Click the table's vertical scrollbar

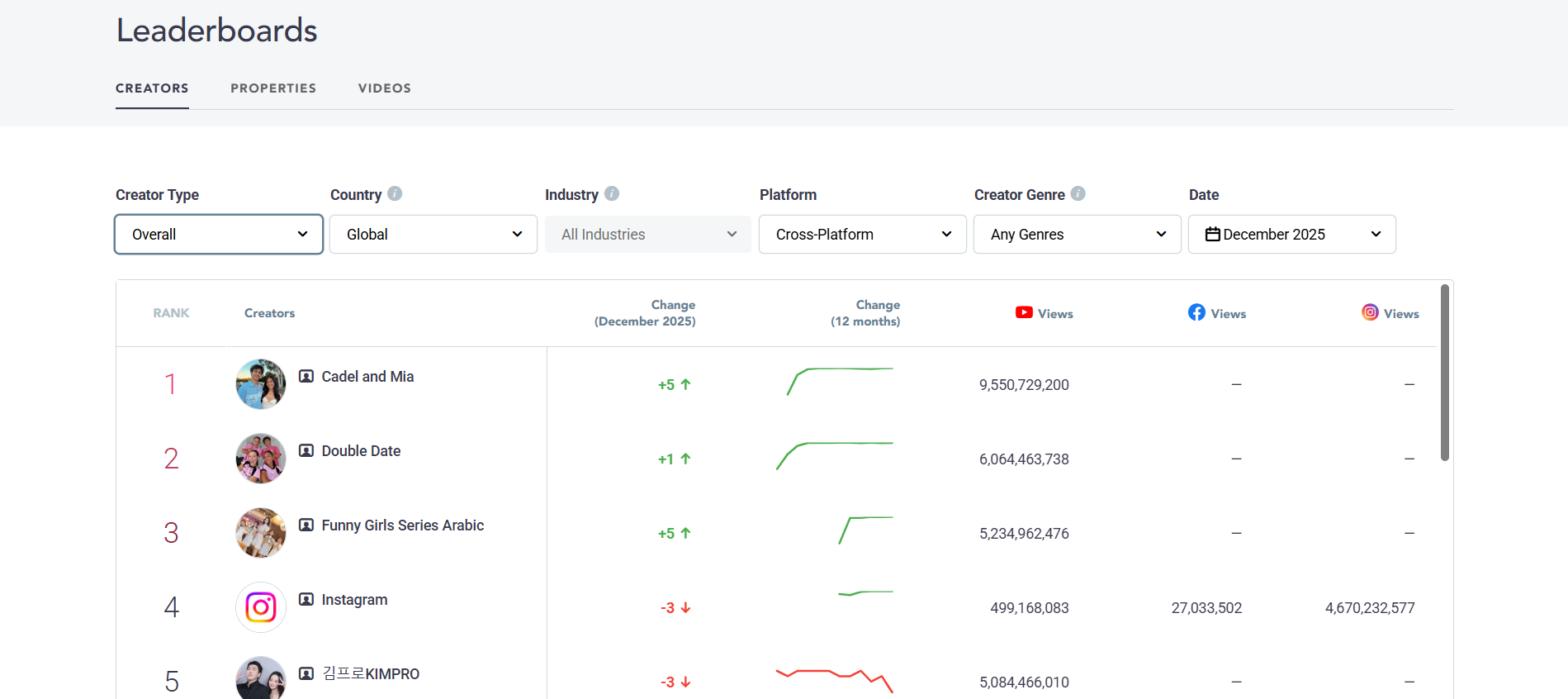pyautogui.click(x=1445, y=373)
